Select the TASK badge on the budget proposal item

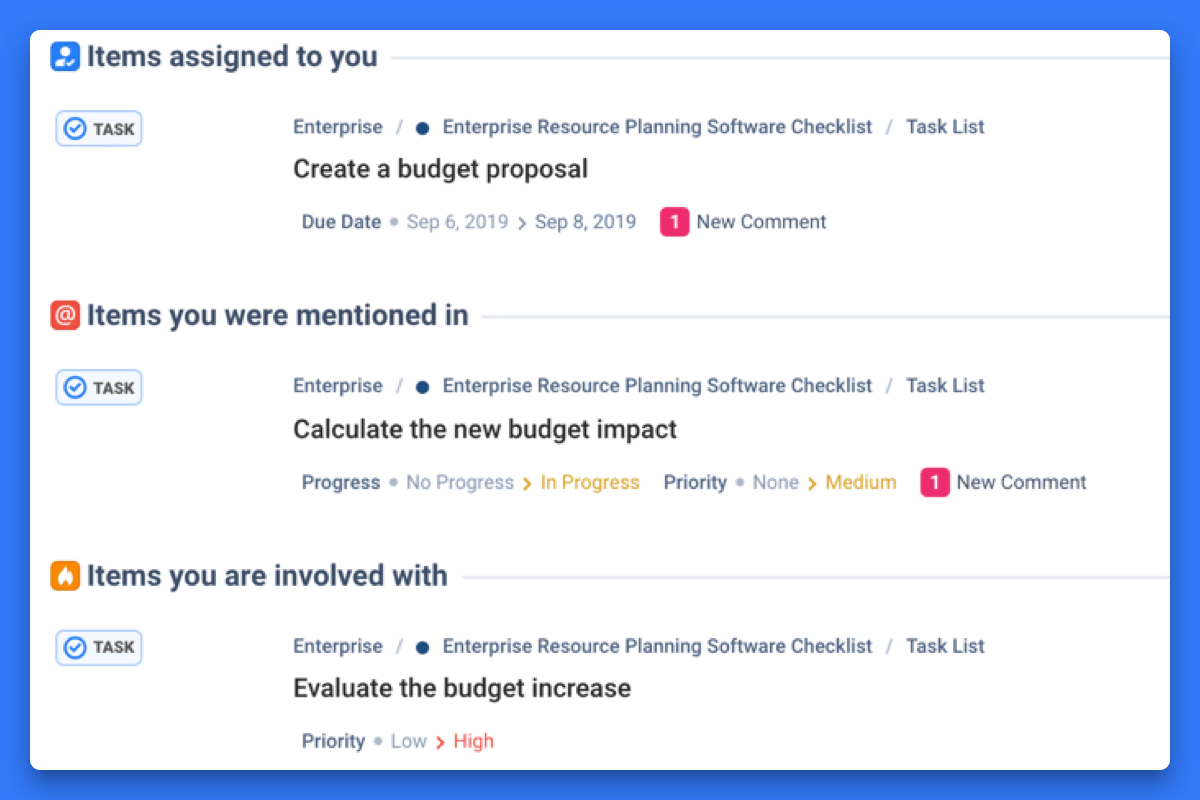tap(98, 128)
